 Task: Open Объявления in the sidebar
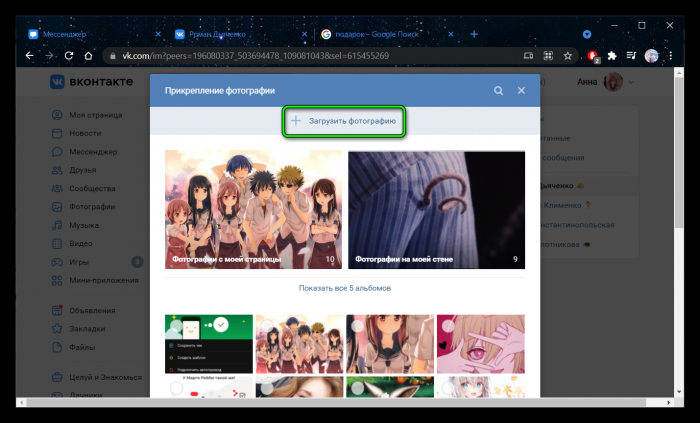(83, 311)
